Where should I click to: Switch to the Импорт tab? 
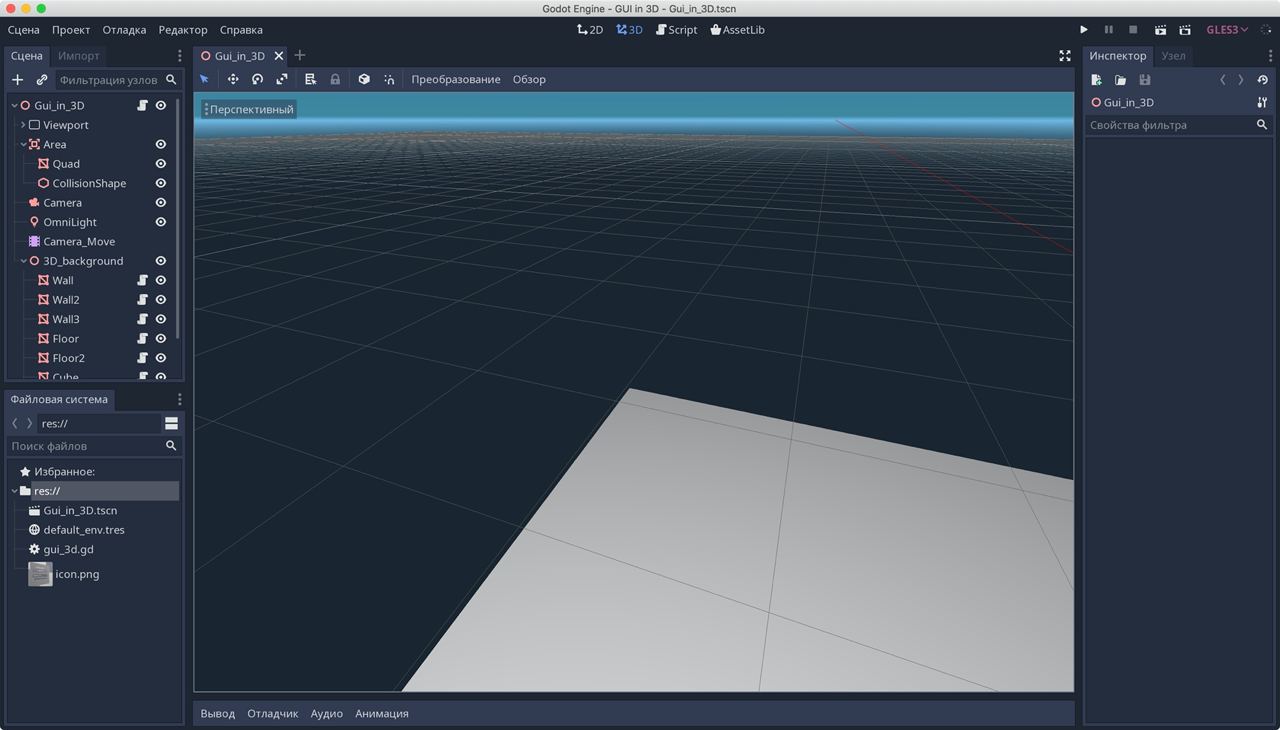tap(79, 56)
